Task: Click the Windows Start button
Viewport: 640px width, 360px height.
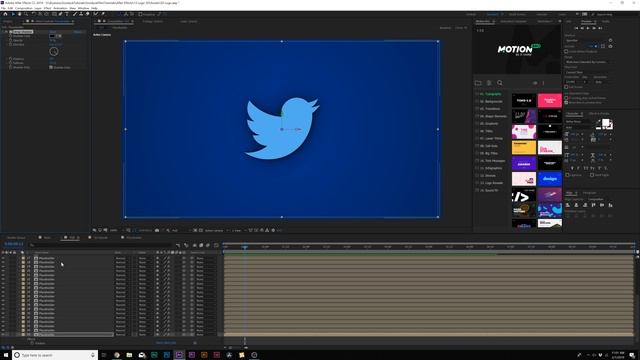Action: point(6,355)
